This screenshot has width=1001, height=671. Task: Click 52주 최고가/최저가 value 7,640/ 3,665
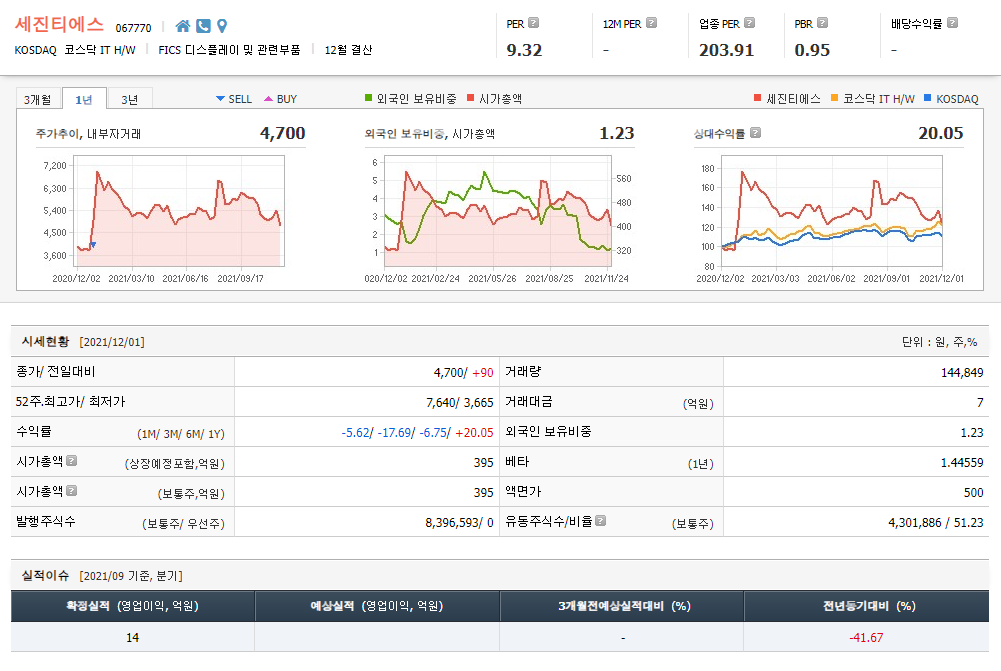click(460, 403)
